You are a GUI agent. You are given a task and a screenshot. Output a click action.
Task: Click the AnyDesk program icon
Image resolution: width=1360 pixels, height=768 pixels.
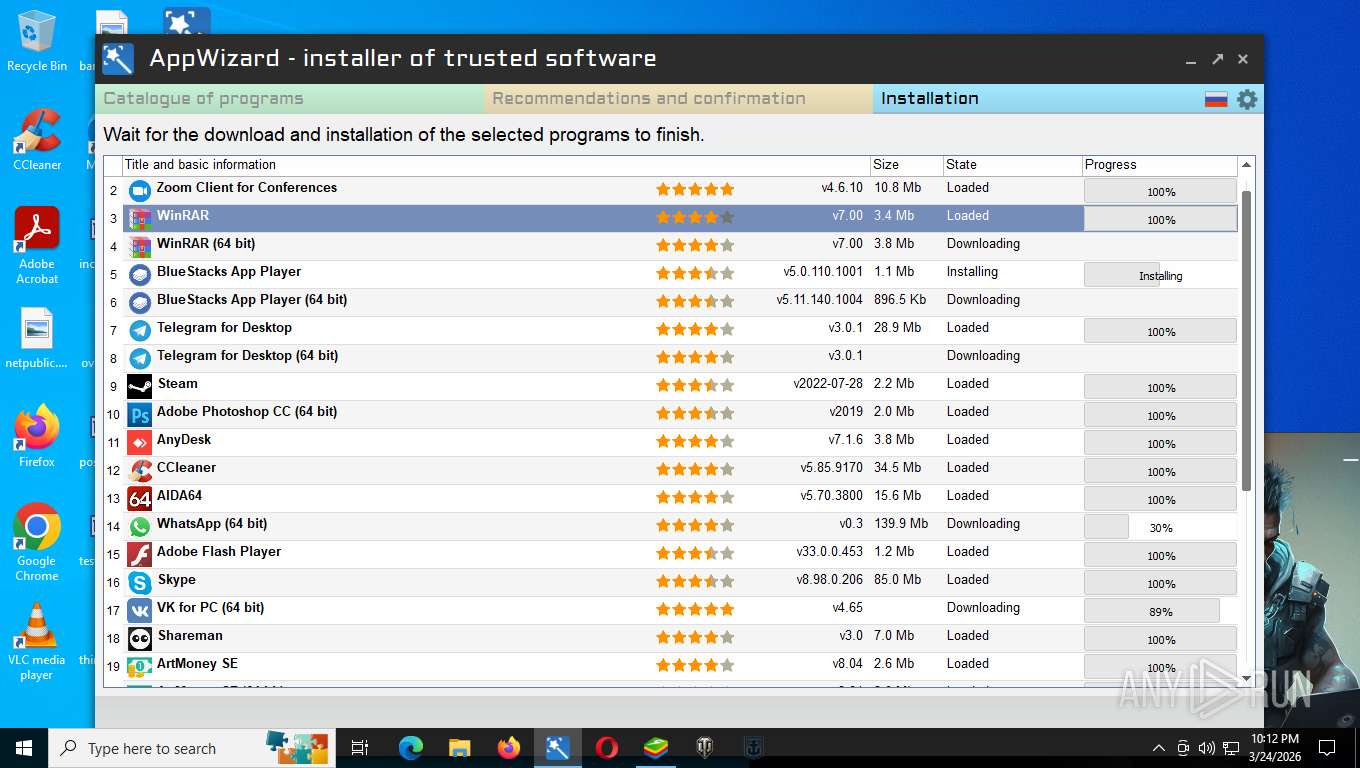(x=140, y=442)
